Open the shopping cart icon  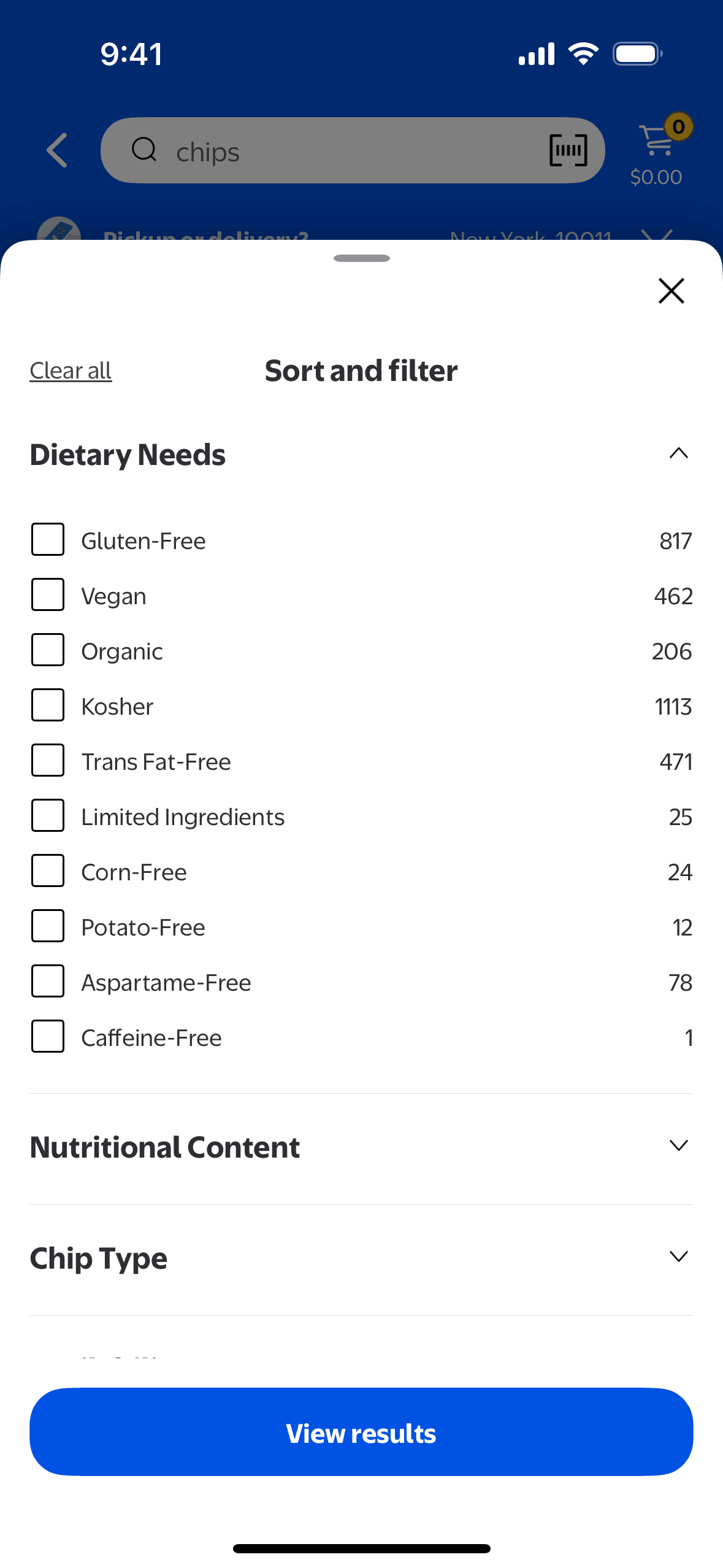point(657,141)
